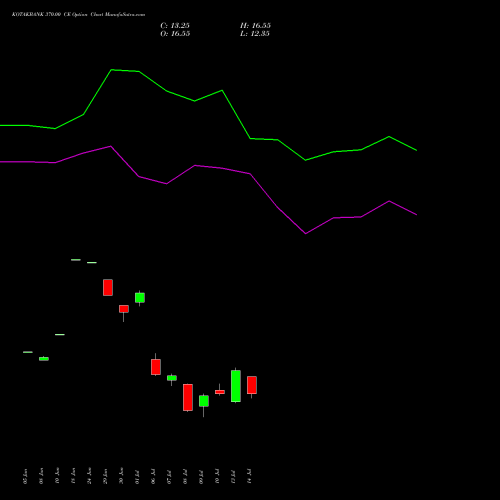Click the 09 Jul date label

click(x=202, y=477)
